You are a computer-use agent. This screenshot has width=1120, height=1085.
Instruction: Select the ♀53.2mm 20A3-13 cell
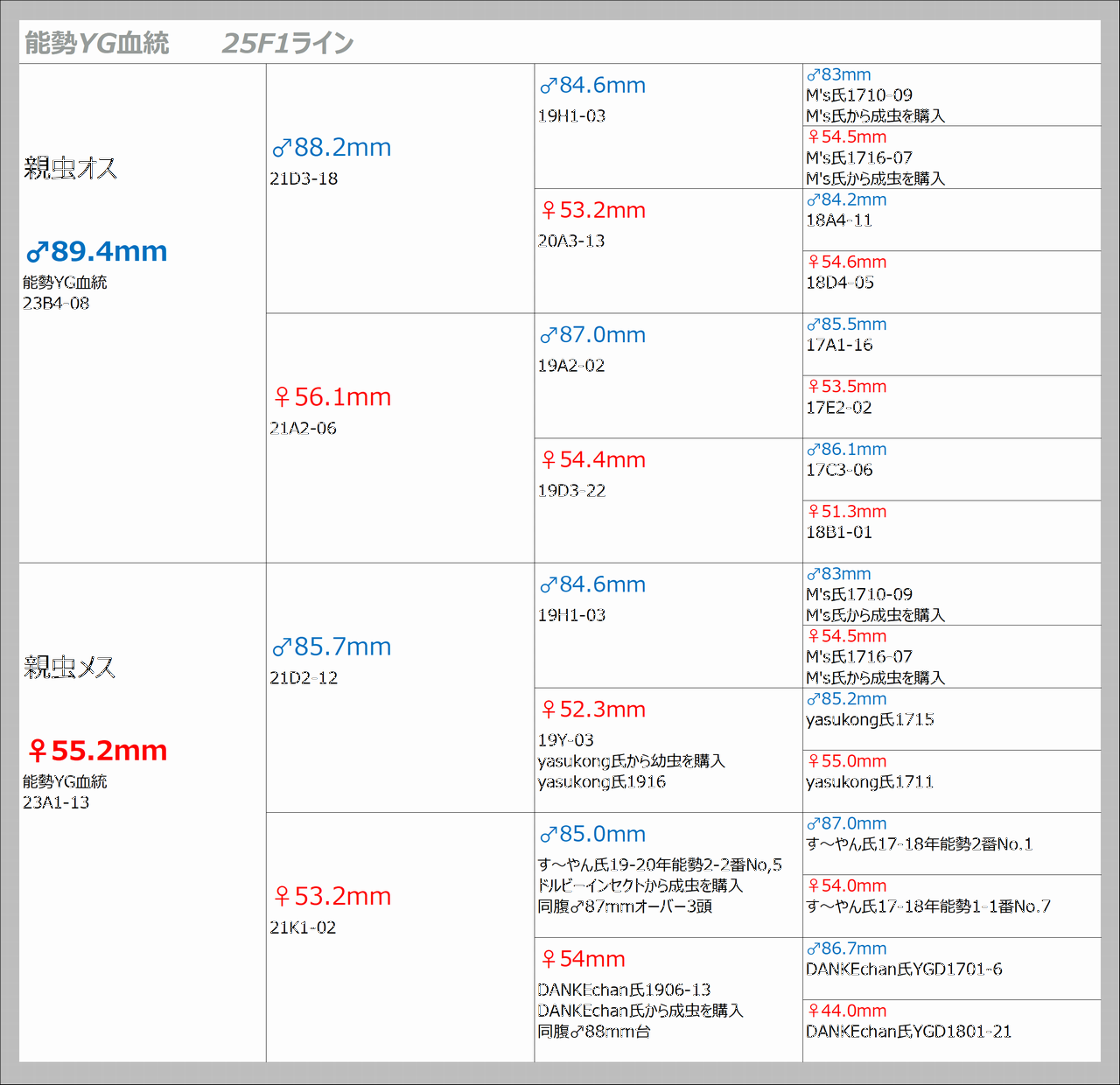592,224
